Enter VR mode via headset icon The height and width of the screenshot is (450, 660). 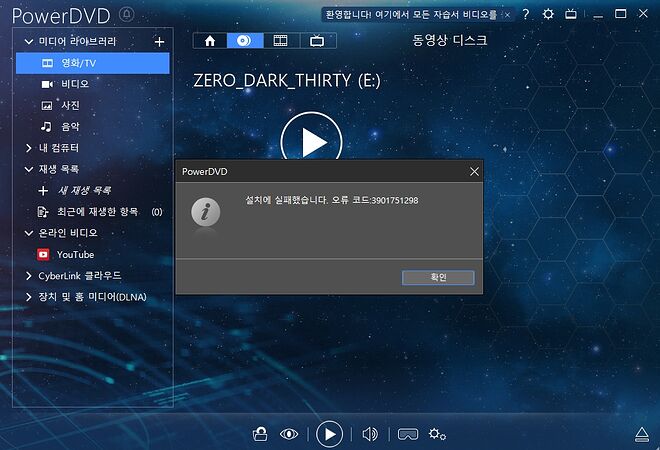coord(408,434)
